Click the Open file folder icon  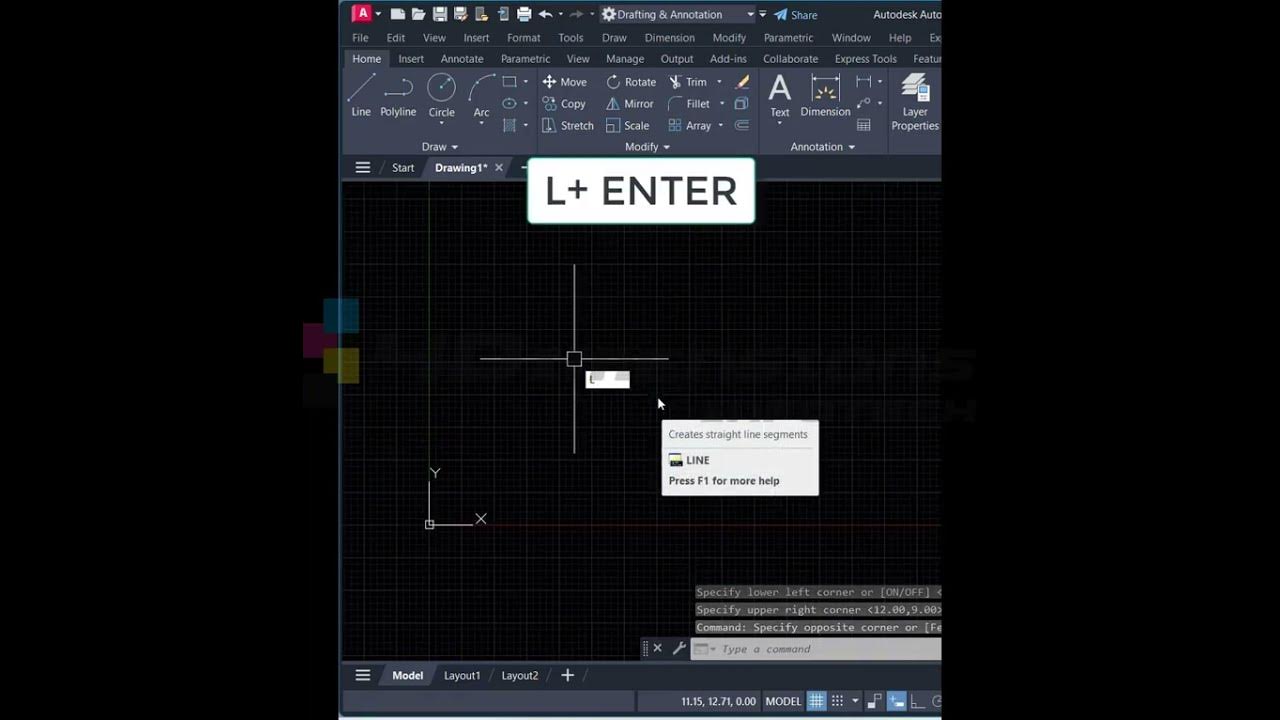418,14
